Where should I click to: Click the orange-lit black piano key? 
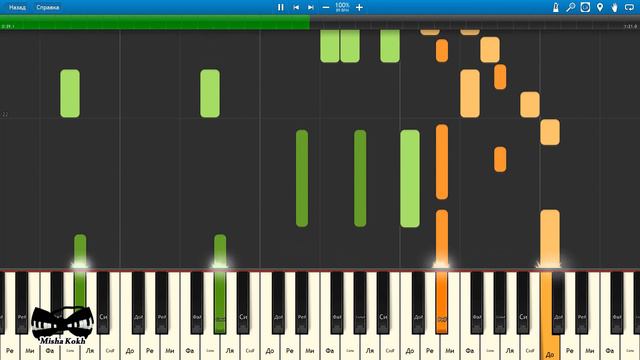coord(442,302)
